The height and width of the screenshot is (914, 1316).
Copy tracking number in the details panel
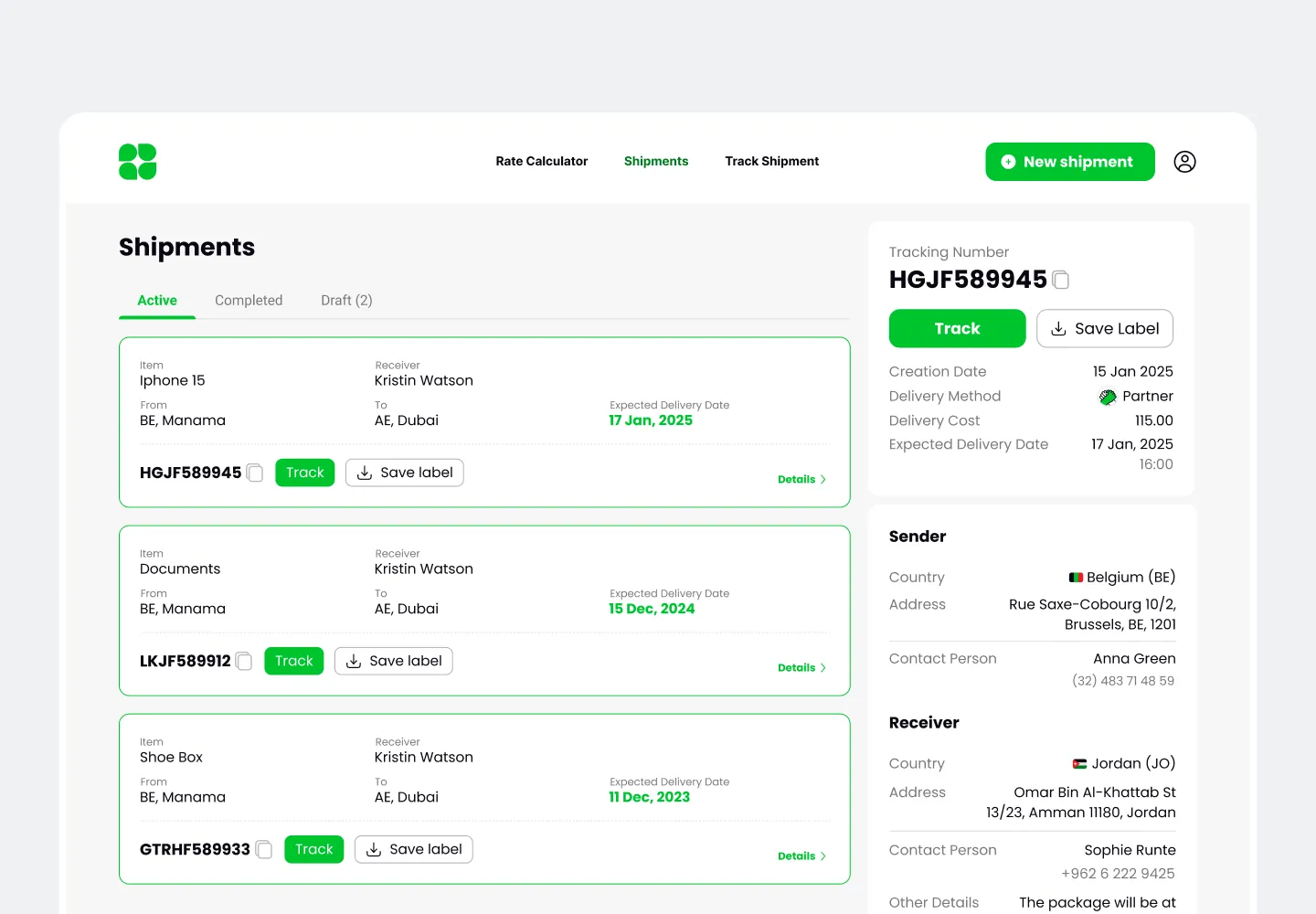[1061, 280]
